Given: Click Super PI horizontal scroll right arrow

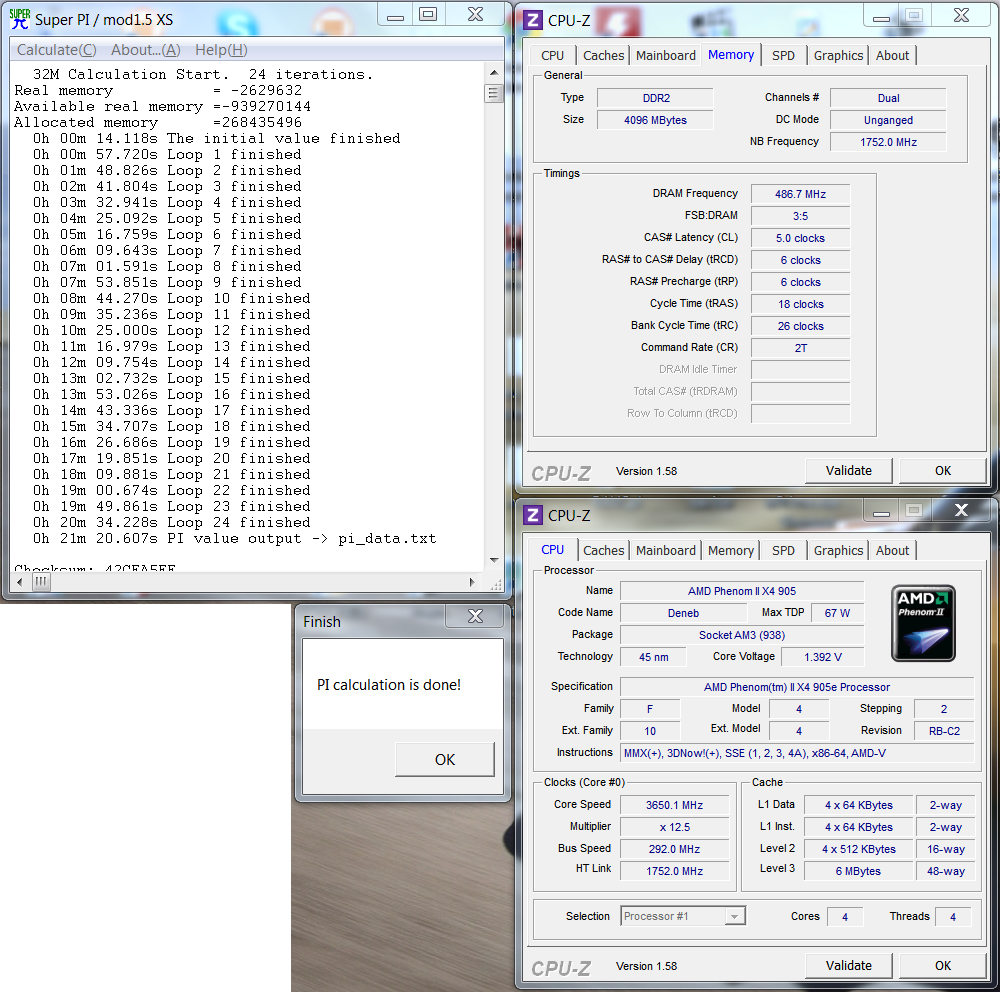Looking at the screenshot, I should pos(472,582).
